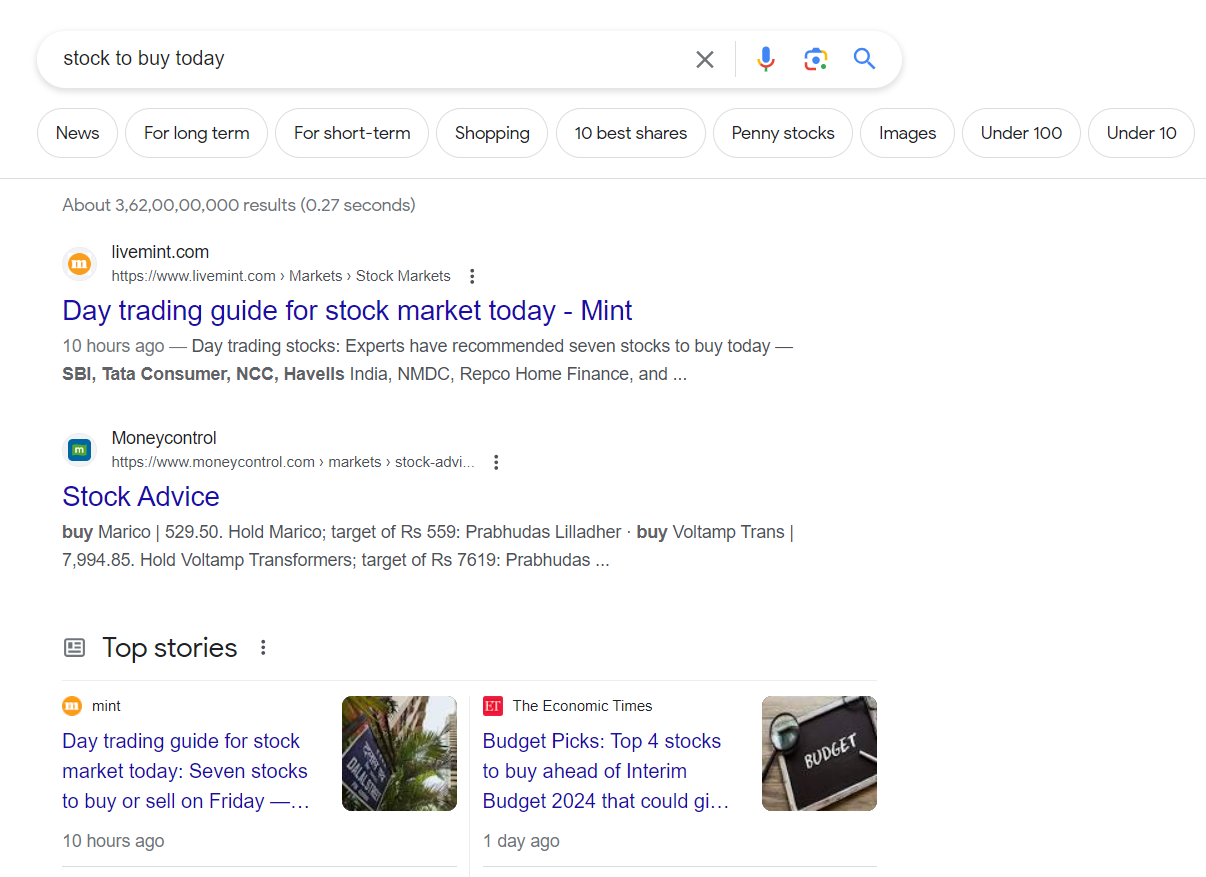Click '10 hours ago' under mint story
This screenshot has width=1206, height=877.
(113, 841)
